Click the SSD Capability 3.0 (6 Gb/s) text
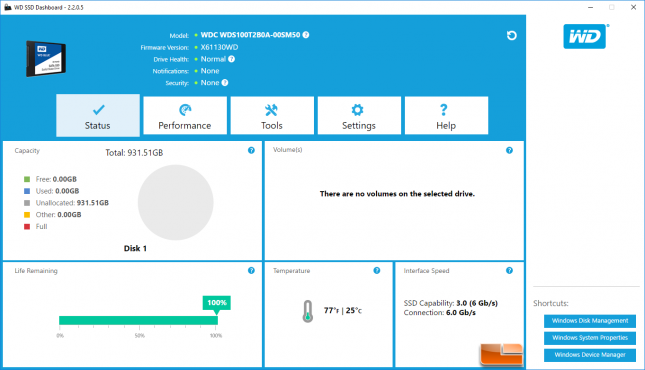The image size is (645, 370). pyautogui.click(x=450, y=303)
